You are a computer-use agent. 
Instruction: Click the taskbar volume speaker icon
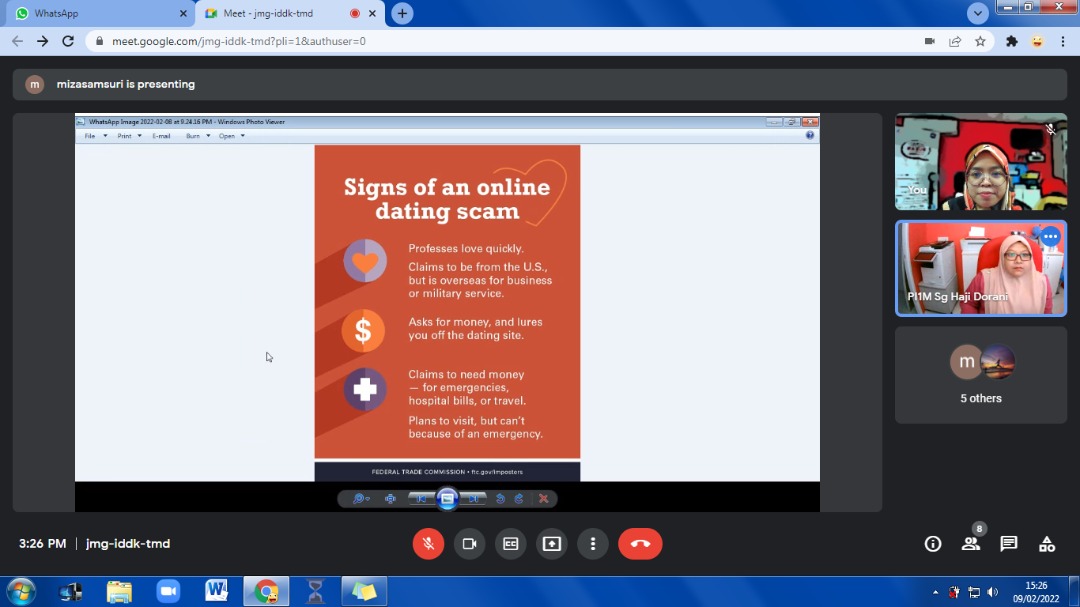pyautogui.click(x=992, y=592)
